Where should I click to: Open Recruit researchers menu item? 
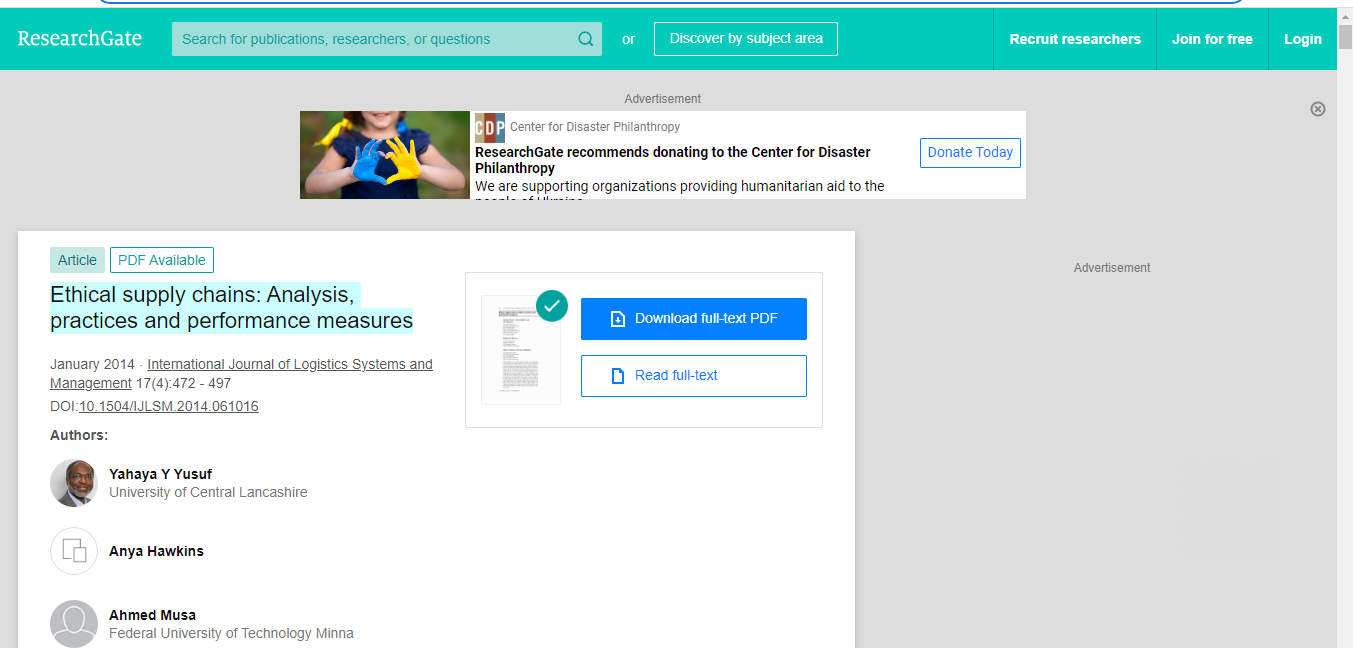click(x=1075, y=39)
